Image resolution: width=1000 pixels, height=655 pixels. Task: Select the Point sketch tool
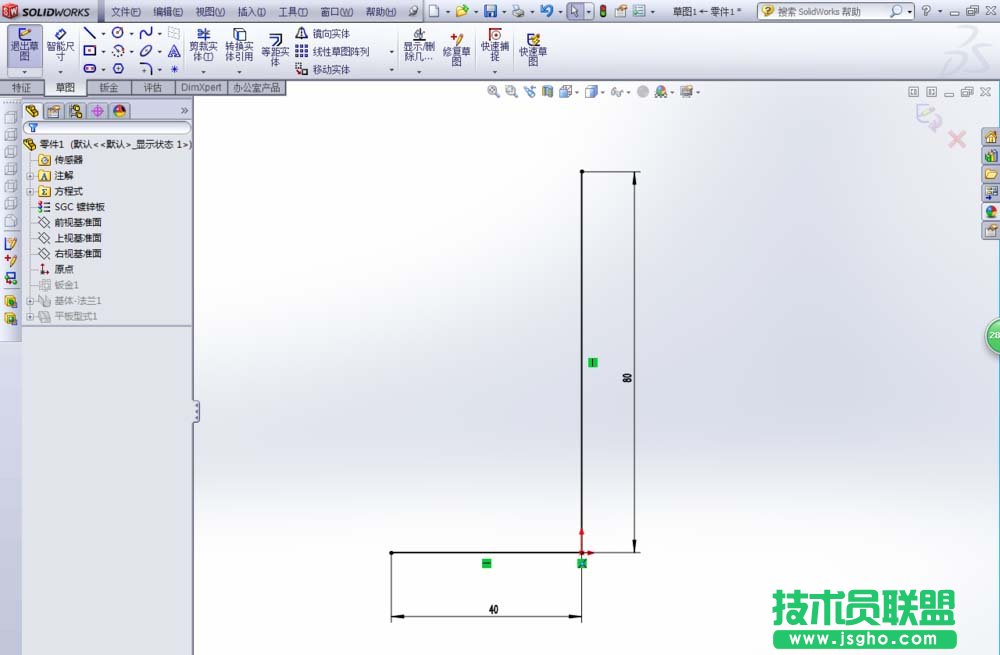point(174,69)
